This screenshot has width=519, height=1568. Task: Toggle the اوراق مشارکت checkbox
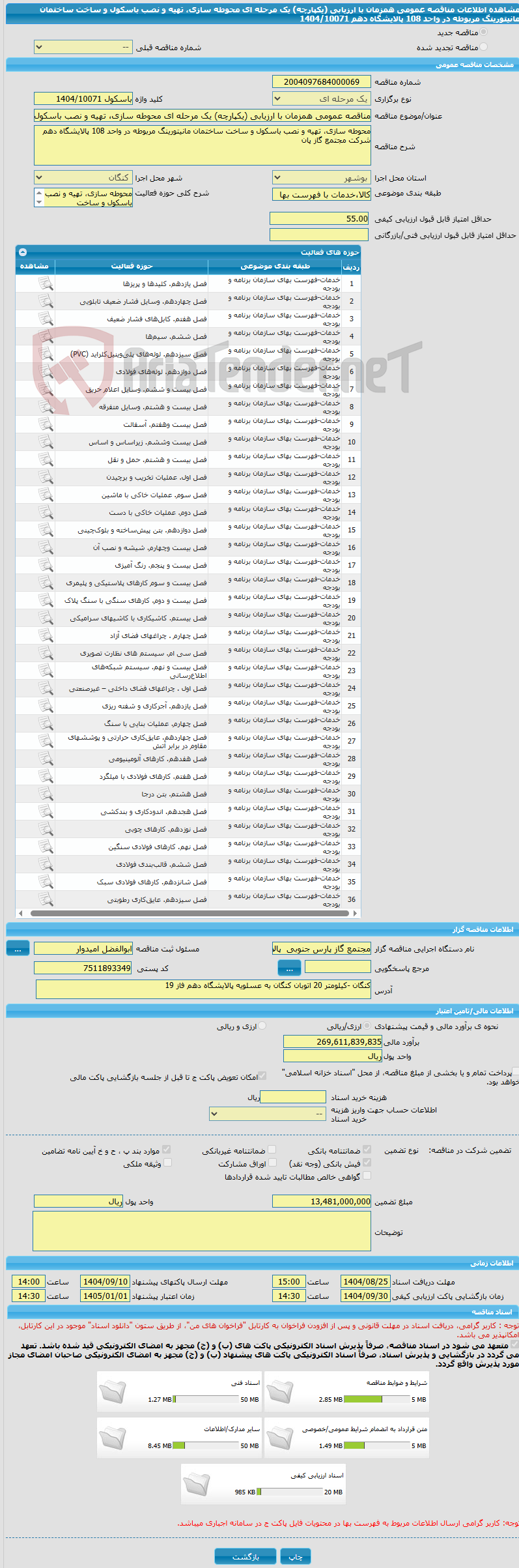[272, 1163]
